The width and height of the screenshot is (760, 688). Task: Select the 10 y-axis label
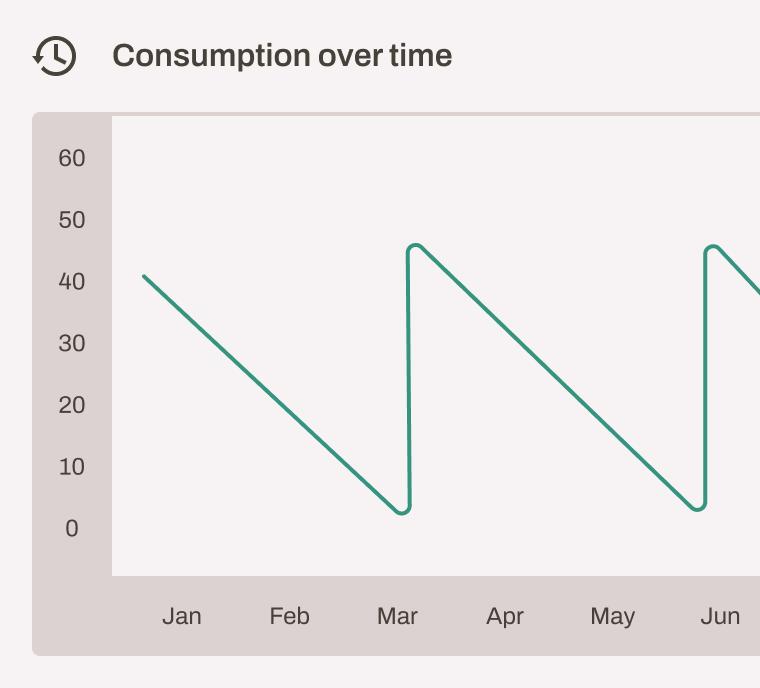click(72, 467)
